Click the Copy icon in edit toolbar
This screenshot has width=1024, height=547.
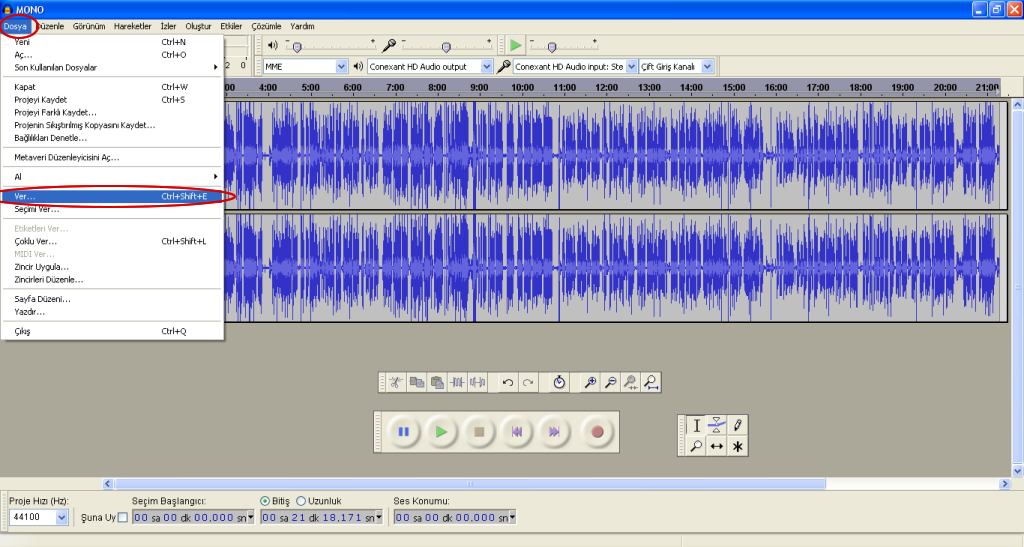(x=417, y=383)
